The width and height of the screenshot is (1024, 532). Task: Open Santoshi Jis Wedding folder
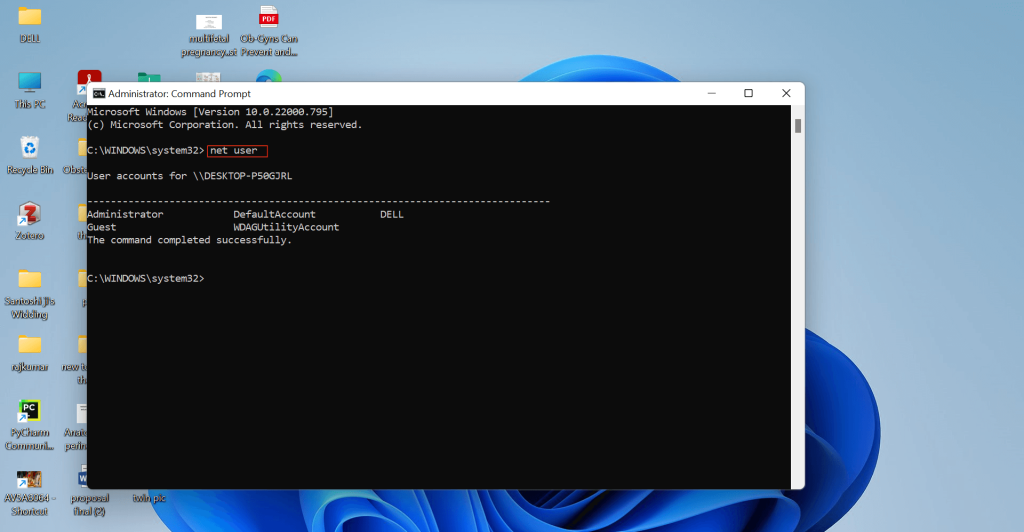tap(29, 294)
